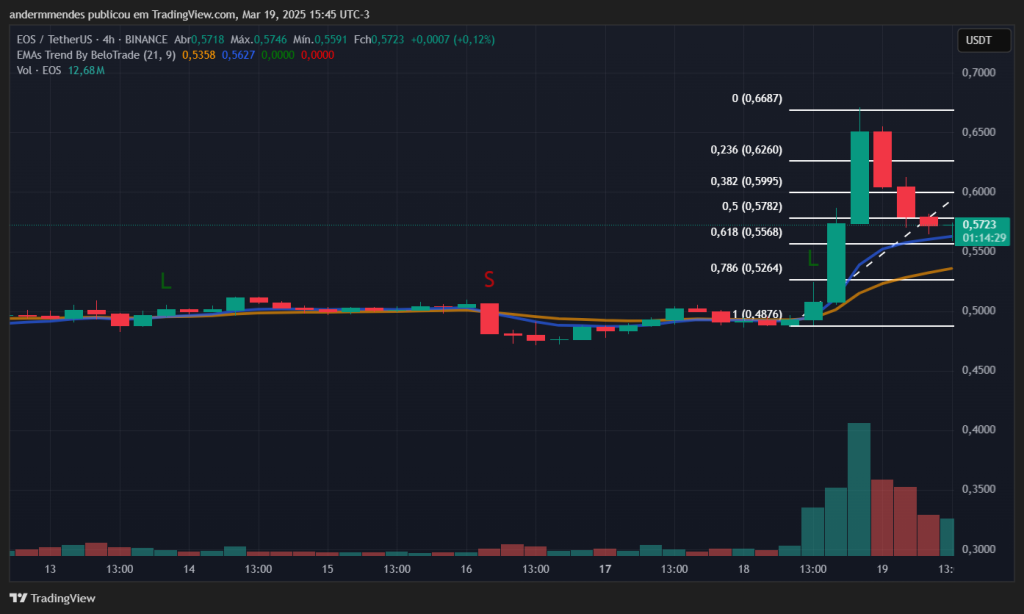The height and width of the screenshot is (614, 1024).
Task: Click the blue EMA value 0,5627
Action: click(238, 55)
